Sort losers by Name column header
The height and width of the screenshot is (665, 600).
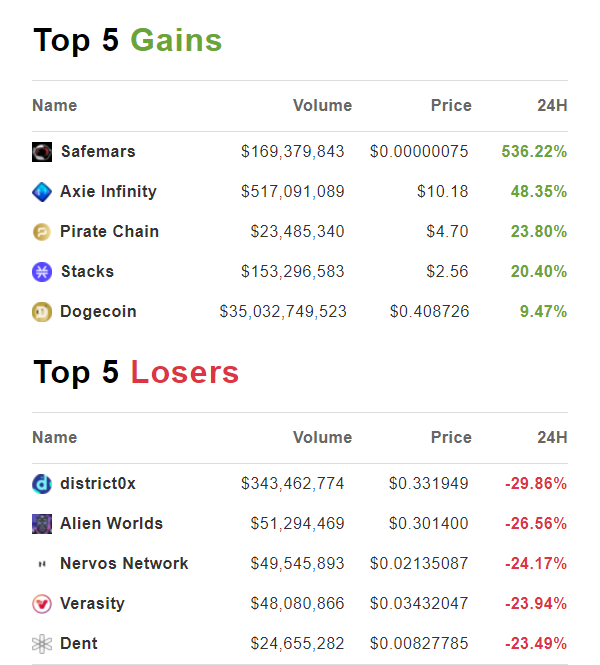[x=55, y=437]
